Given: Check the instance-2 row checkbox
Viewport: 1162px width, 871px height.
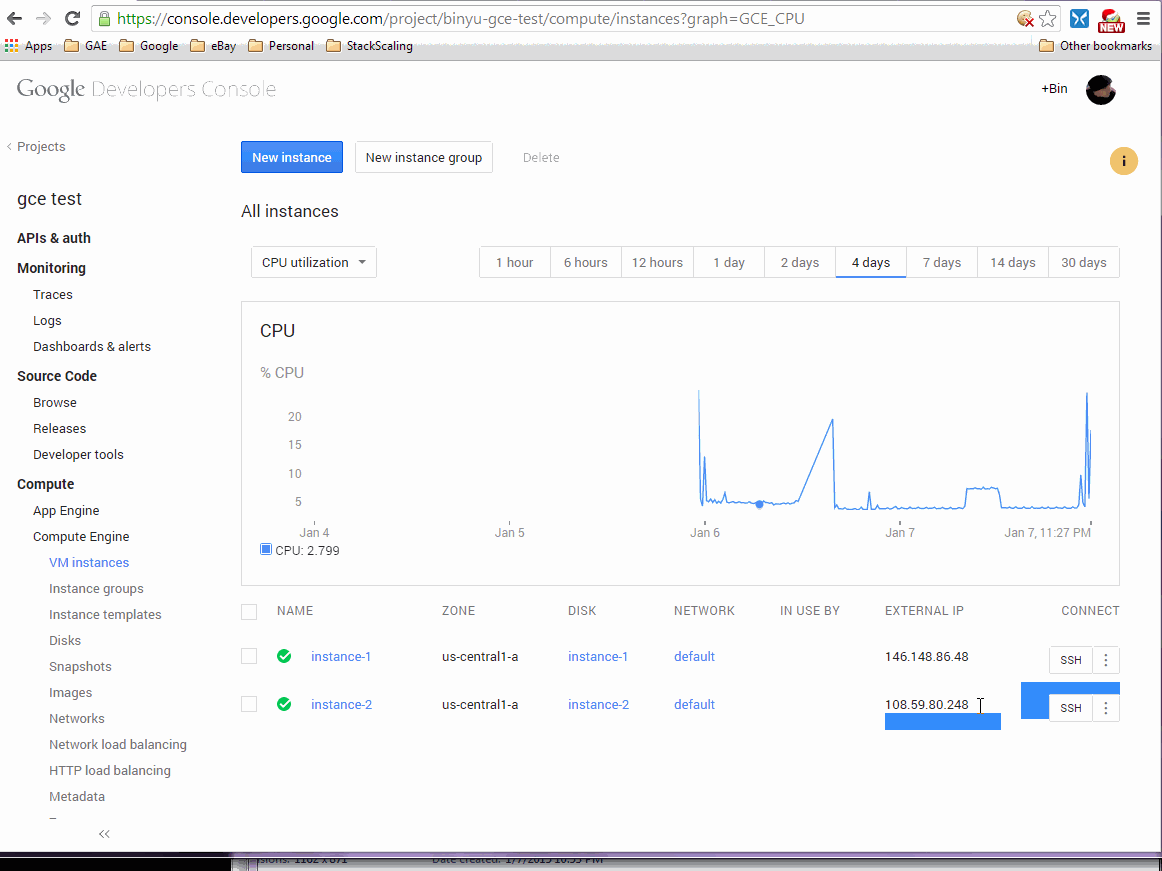Looking at the screenshot, I should (249, 704).
